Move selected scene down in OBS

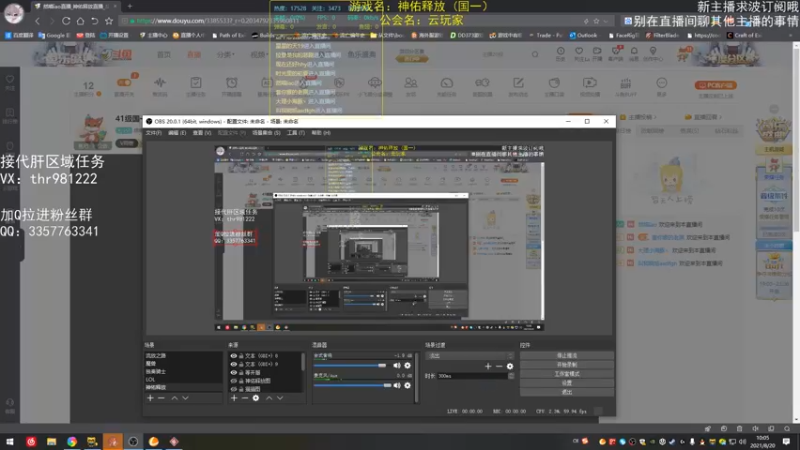coord(185,398)
